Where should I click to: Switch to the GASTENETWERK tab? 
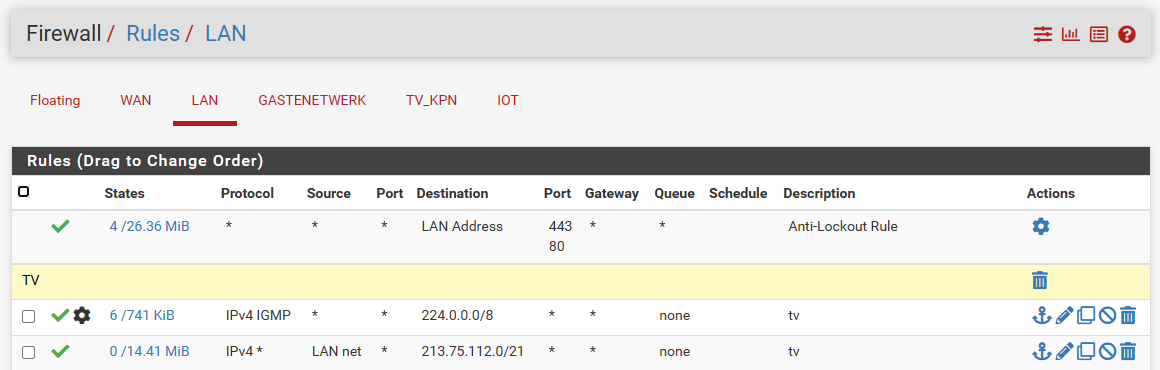pos(312,101)
